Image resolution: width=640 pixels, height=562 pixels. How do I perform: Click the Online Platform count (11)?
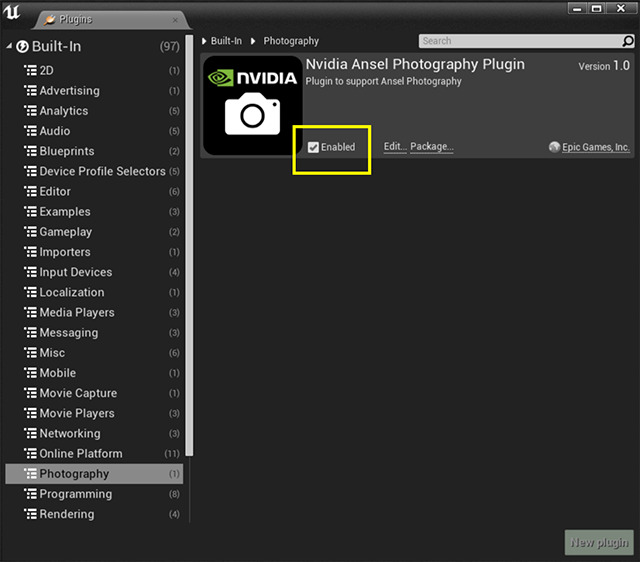(x=172, y=453)
